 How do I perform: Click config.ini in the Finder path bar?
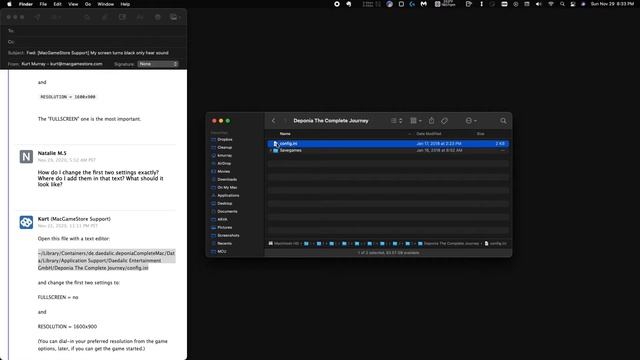[496, 244]
